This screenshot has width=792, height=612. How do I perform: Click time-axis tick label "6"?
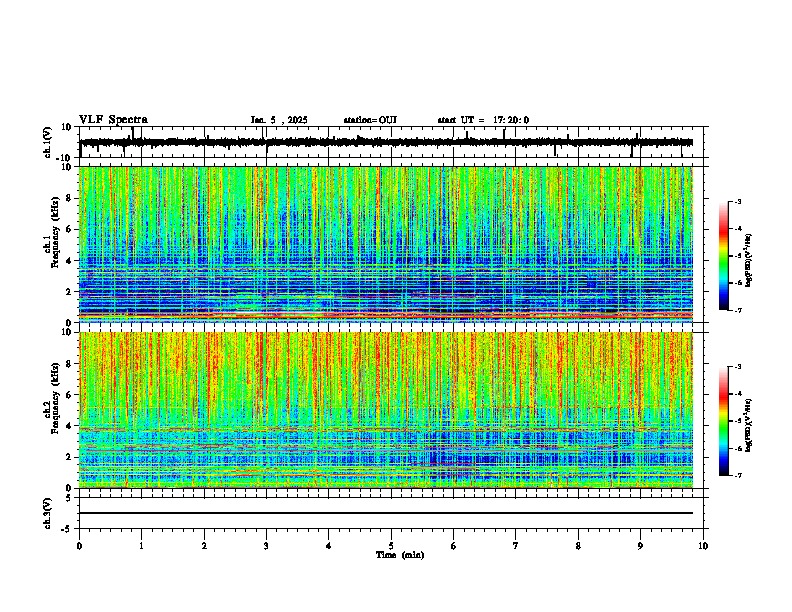point(454,546)
